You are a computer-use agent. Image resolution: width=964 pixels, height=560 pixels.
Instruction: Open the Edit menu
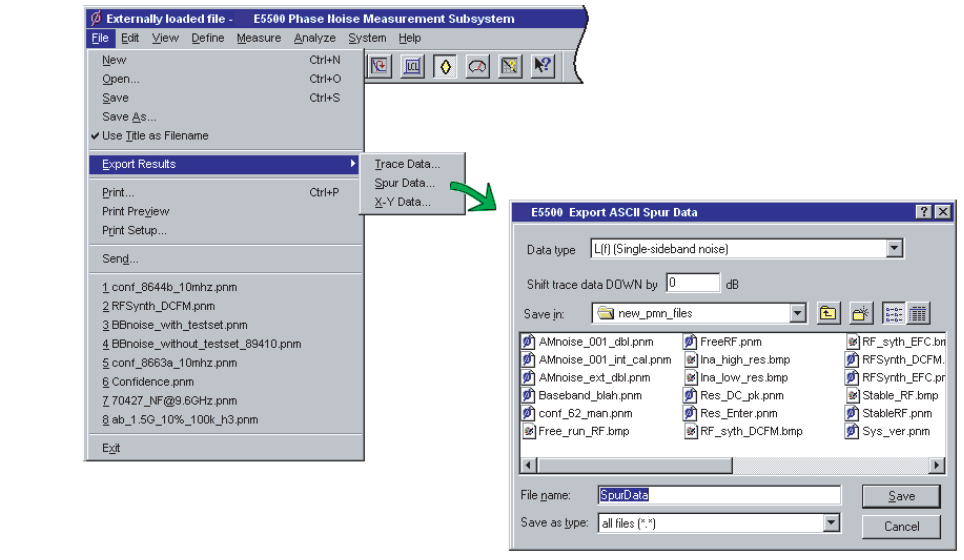[130, 38]
